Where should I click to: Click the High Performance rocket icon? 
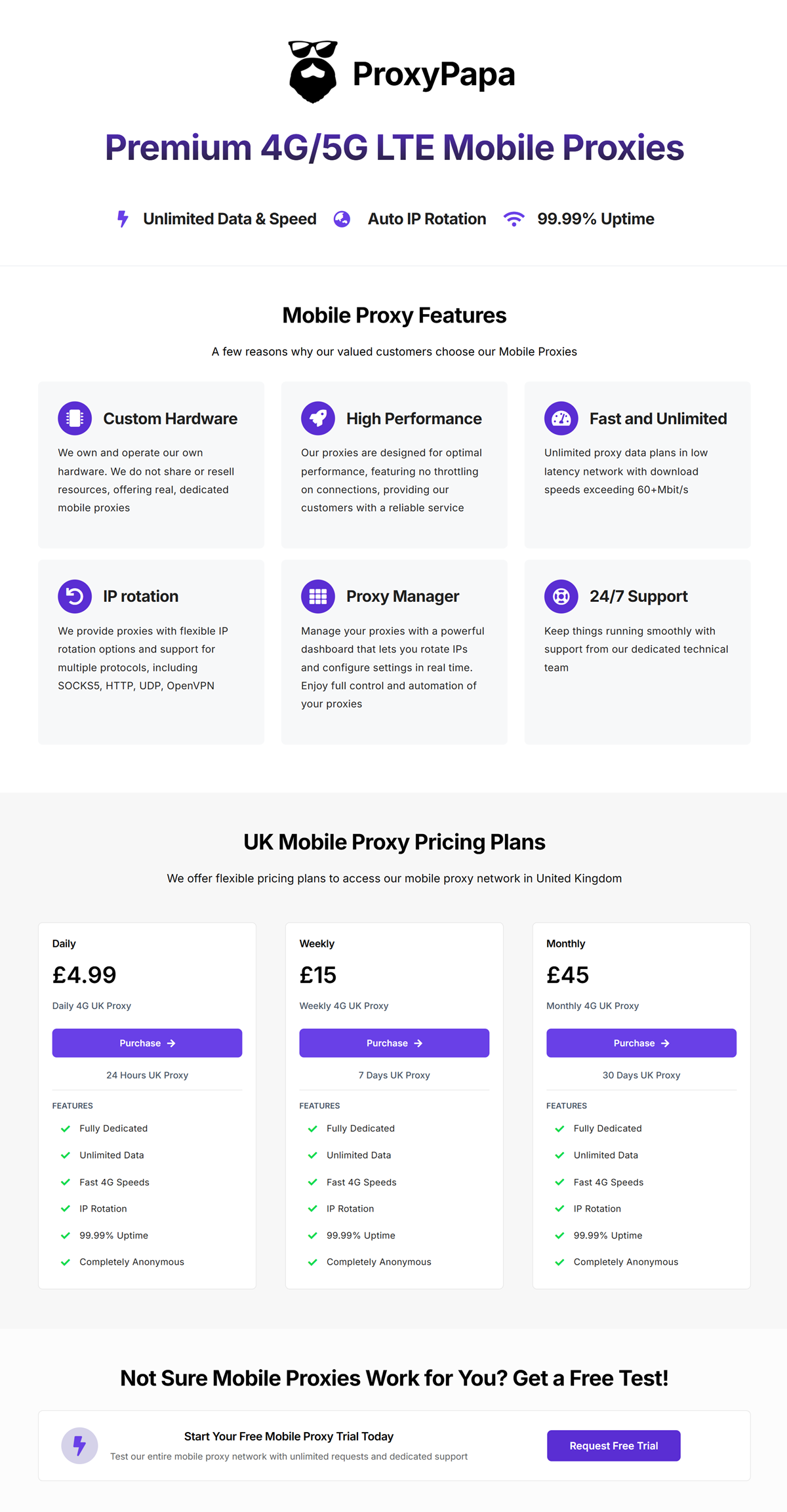click(318, 418)
